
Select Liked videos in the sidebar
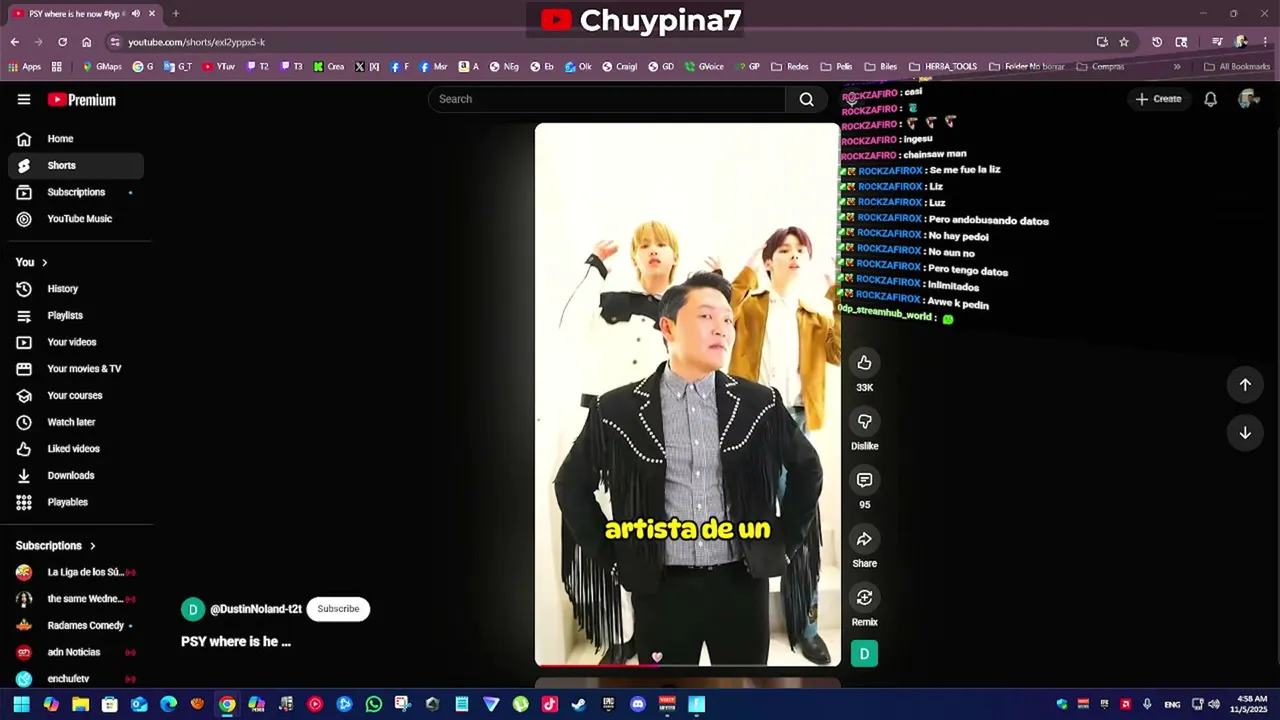coord(76,449)
